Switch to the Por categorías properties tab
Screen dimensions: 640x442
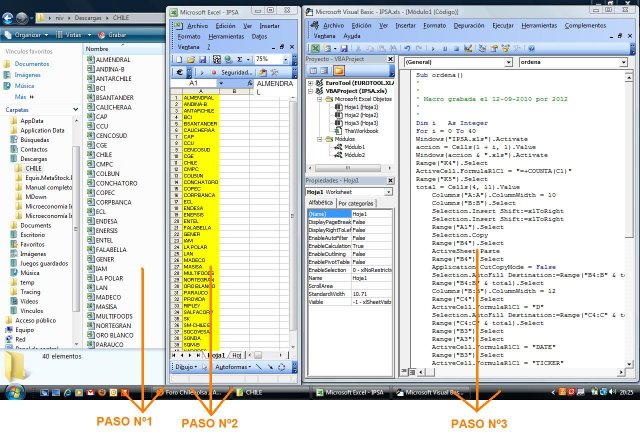356,203
